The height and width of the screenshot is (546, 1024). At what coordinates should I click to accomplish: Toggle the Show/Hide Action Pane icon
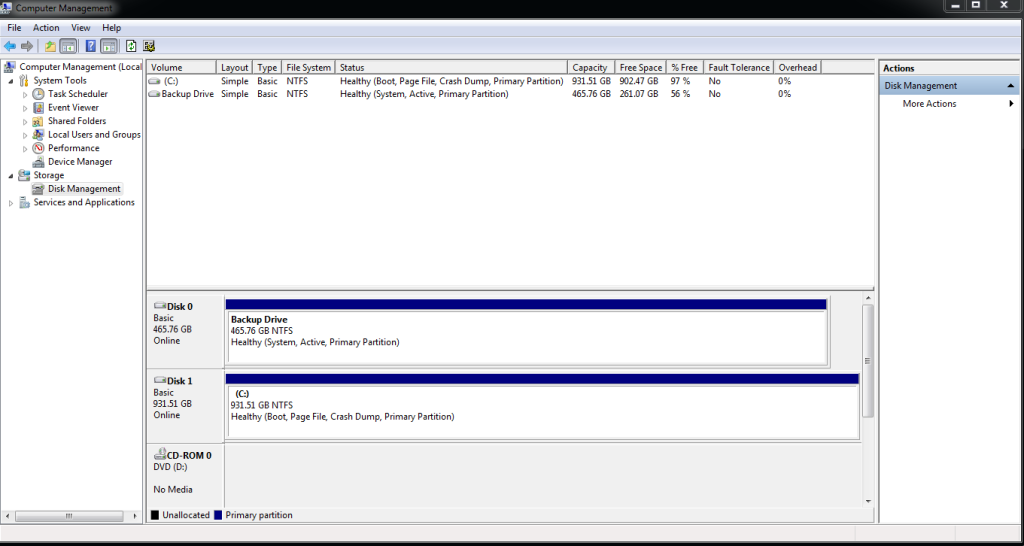tap(108, 46)
